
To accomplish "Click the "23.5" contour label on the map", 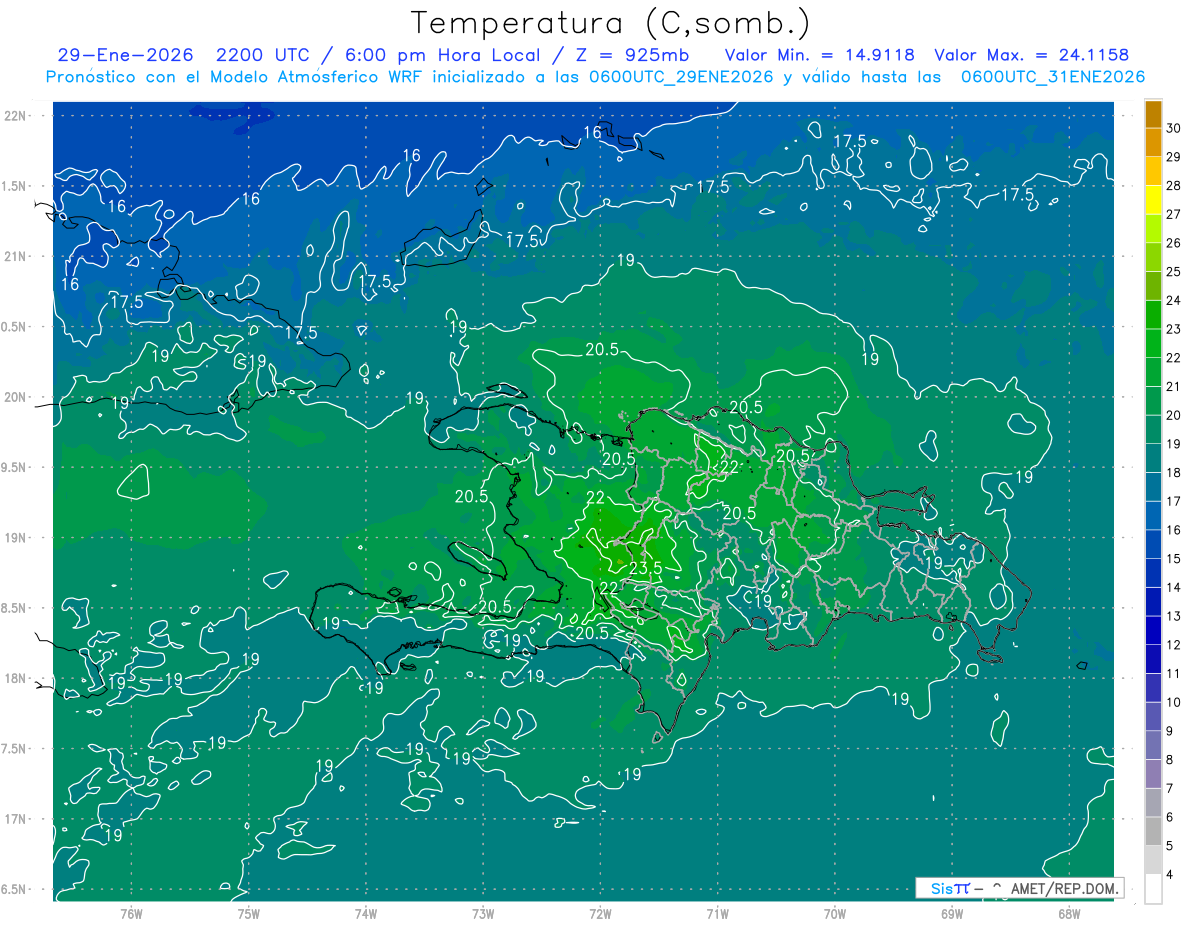I will pyautogui.click(x=644, y=568).
